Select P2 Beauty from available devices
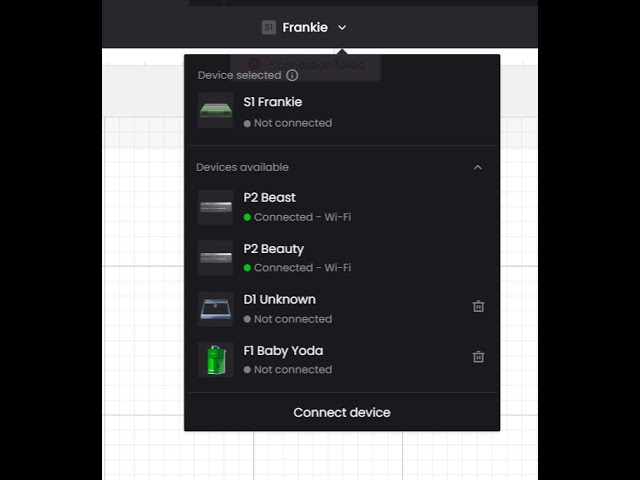 point(342,258)
